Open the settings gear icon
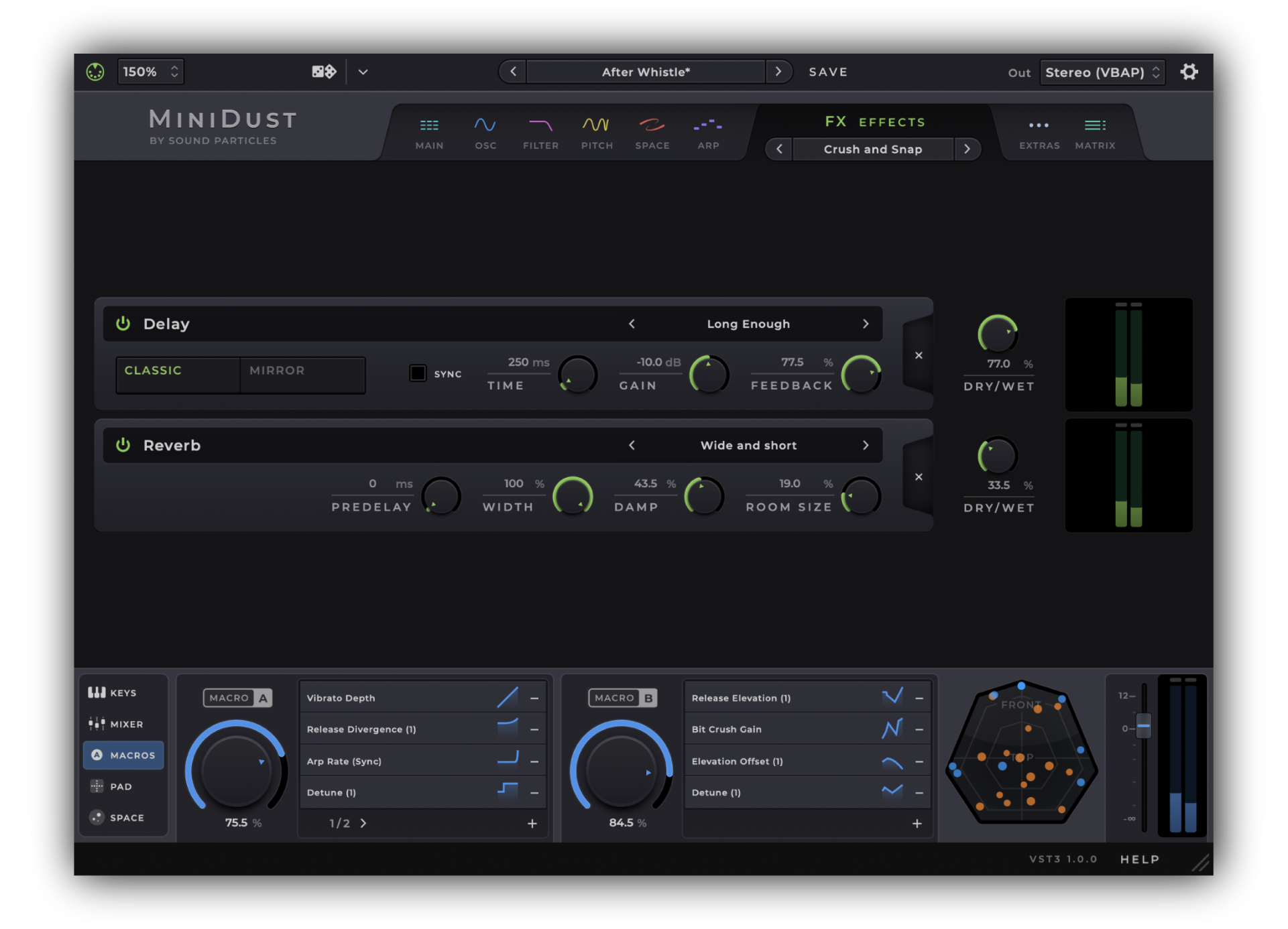 click(x=1189, y=72)
